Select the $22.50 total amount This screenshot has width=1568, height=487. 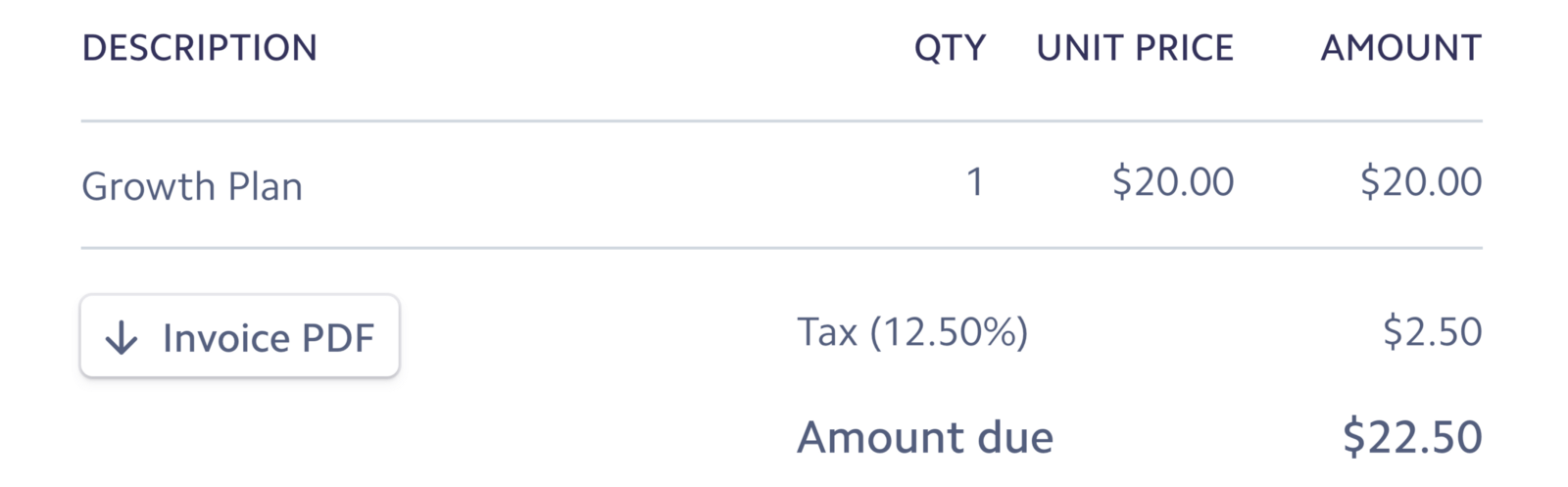tap(1411, 437)
